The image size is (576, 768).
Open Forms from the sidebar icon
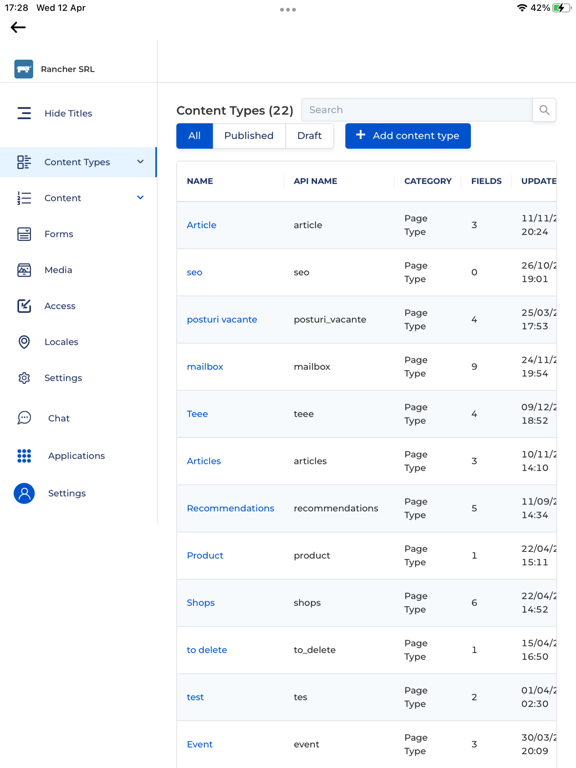click(24, 234)
